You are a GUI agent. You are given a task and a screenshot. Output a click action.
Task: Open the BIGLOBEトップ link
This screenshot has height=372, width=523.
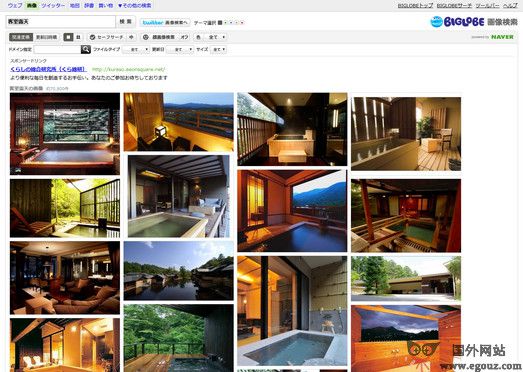point(415,5)
